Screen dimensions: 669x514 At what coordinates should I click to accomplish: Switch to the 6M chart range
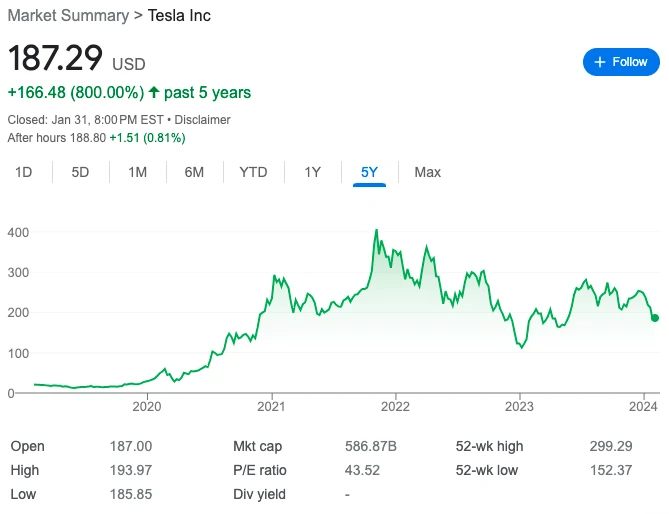(x=194, y=172)
